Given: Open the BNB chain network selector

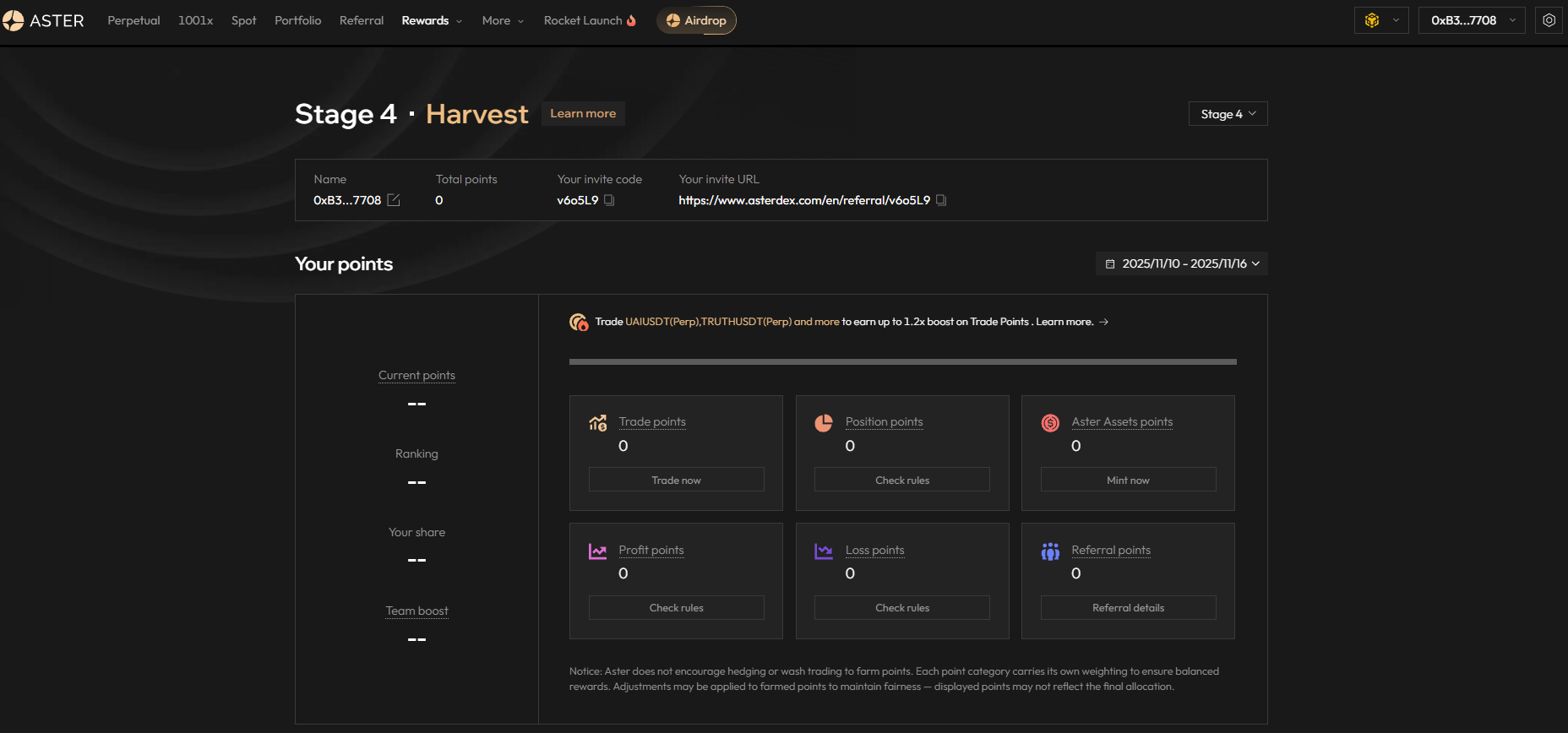Looking at the screenshot, I should (1381, 20).
